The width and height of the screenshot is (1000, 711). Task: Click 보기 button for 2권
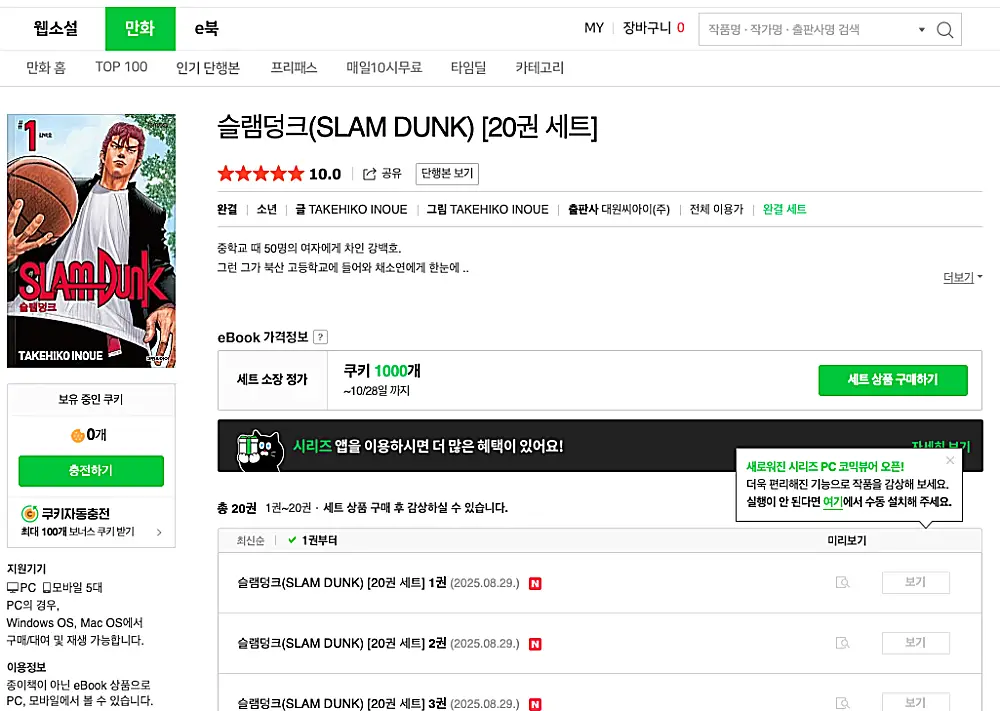coord(915,643)
